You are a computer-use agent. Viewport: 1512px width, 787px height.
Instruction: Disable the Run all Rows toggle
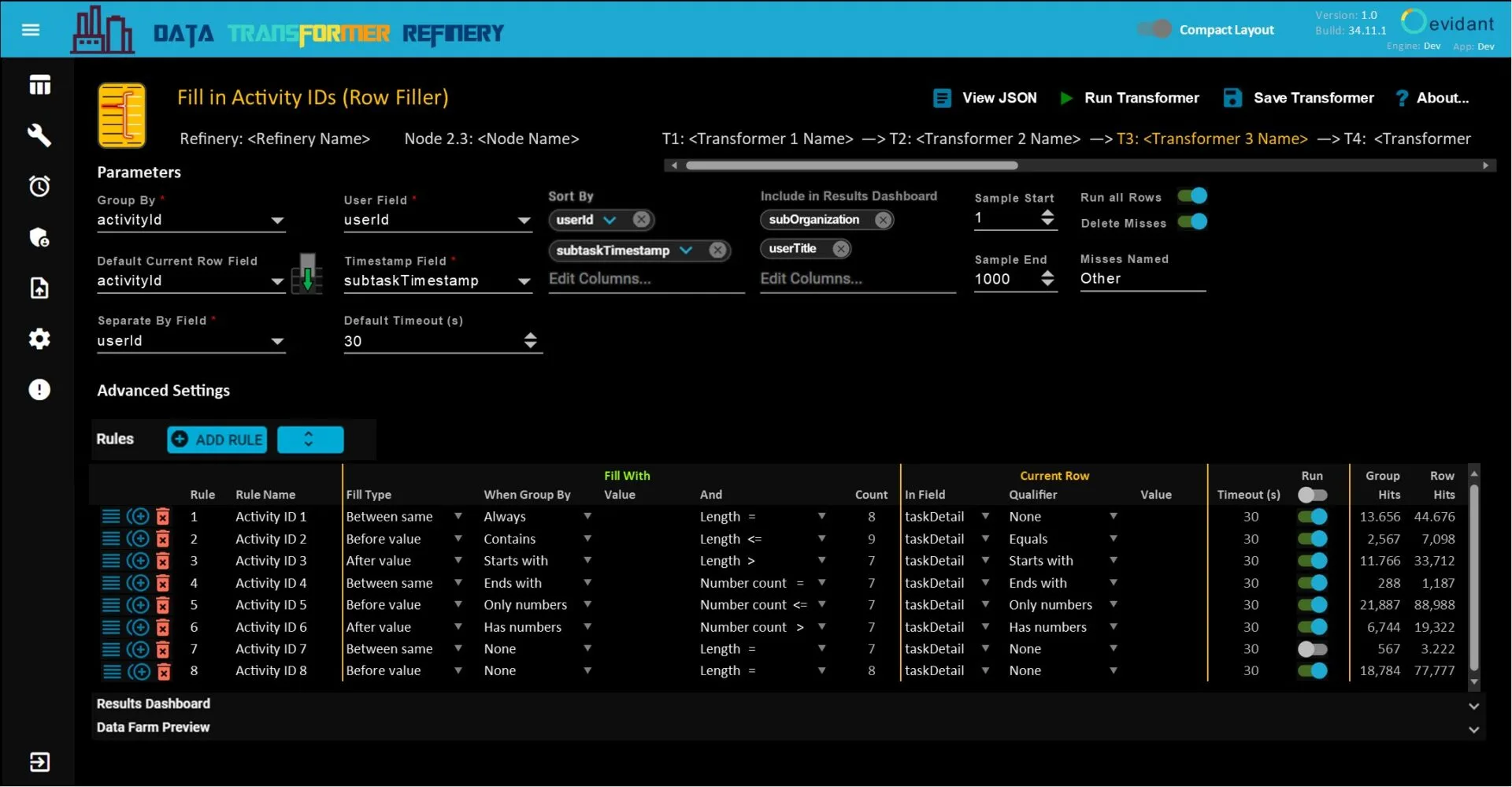pyautogui.click(x=1192, y=196)
